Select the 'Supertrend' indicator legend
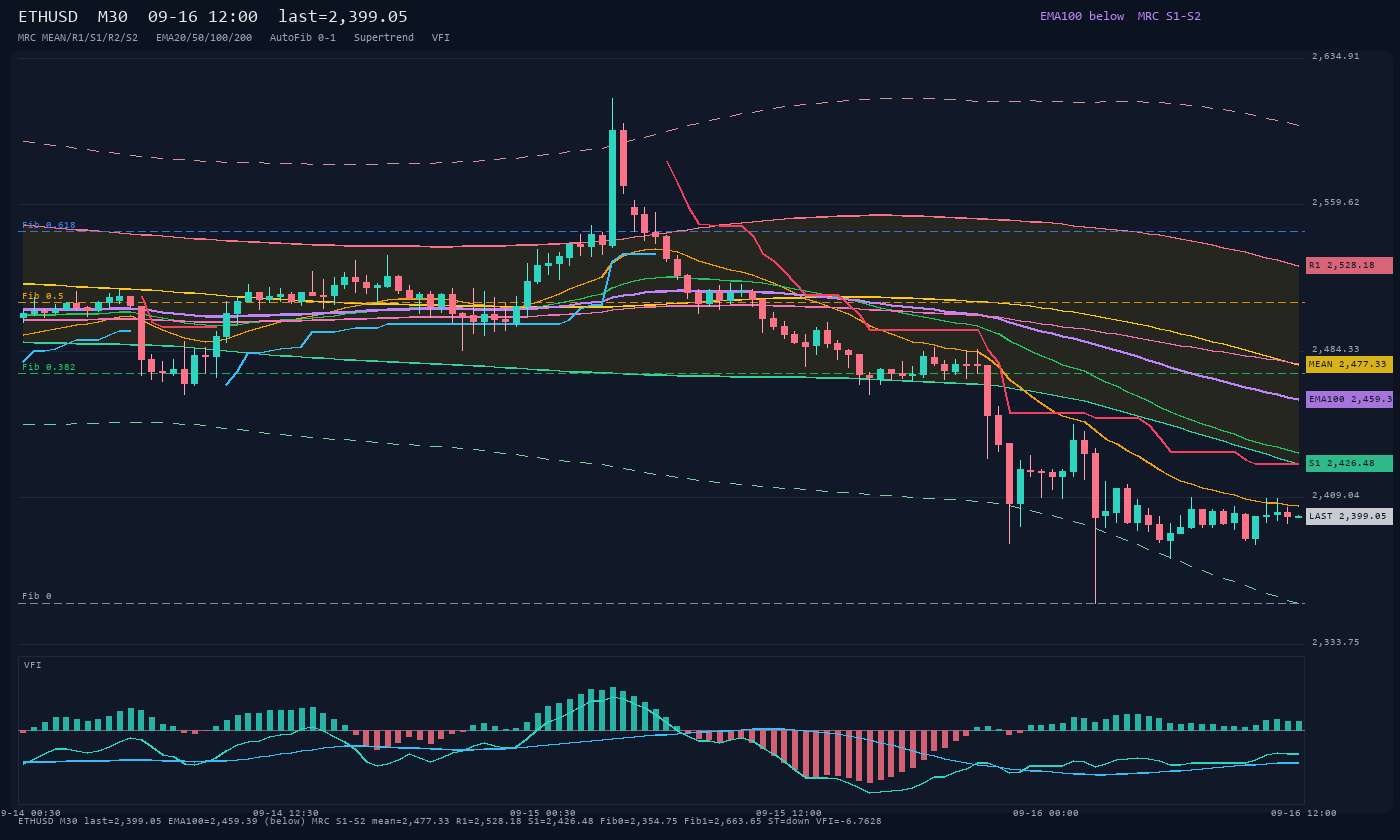 click(384, 38)
